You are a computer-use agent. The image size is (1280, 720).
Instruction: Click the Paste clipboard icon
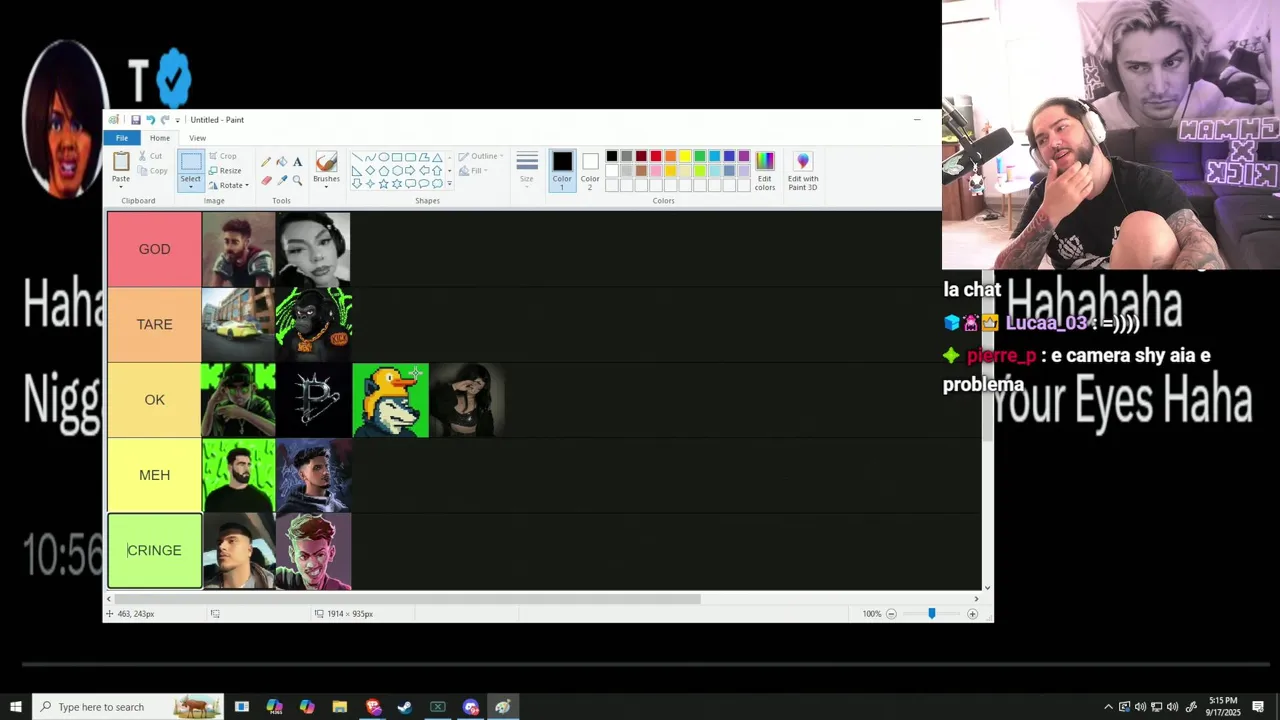[121, 161]
